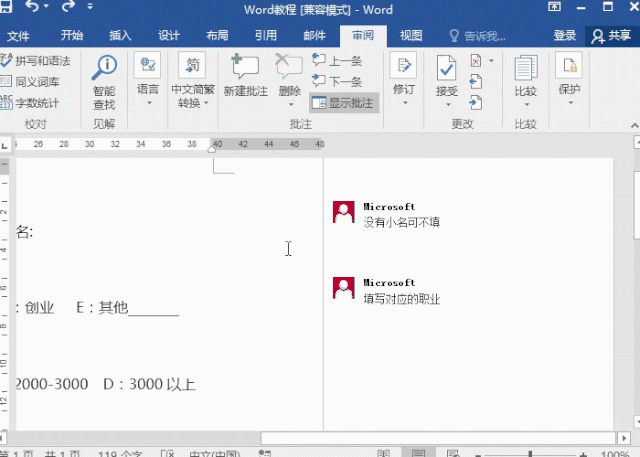
Task: Expand the 比较 dropdown arrow
Action: (527, 104)
